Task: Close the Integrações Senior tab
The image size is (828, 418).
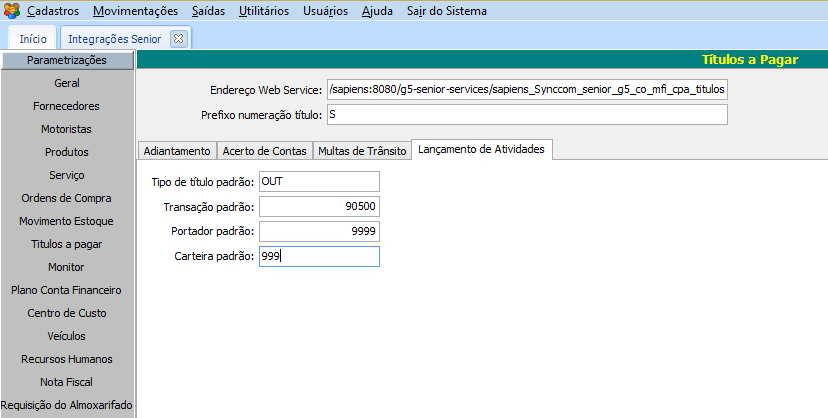Action: tap(178, 39)
